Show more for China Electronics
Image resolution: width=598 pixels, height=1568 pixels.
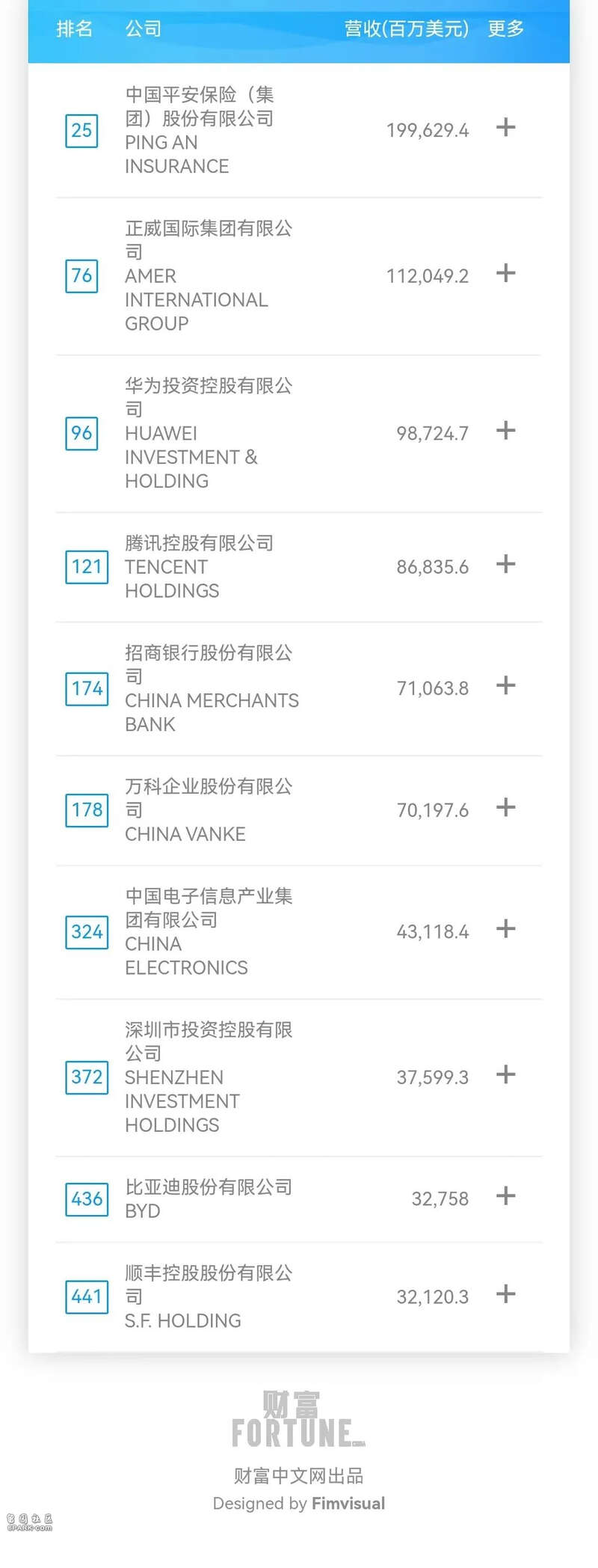tap(506, 929)
